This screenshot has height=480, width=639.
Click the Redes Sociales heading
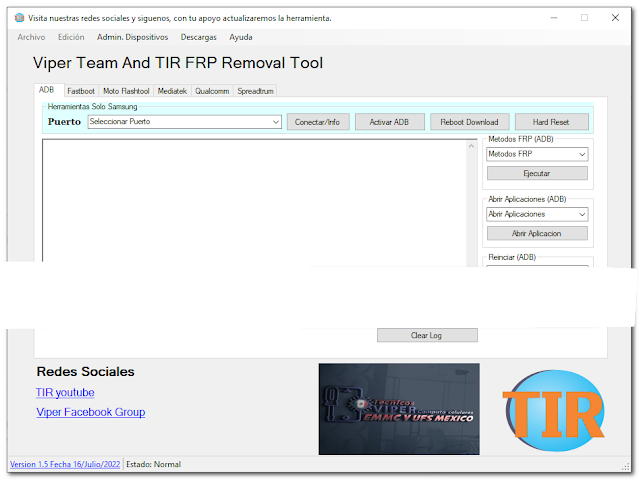pyautogui.click(x=86, y=372)
